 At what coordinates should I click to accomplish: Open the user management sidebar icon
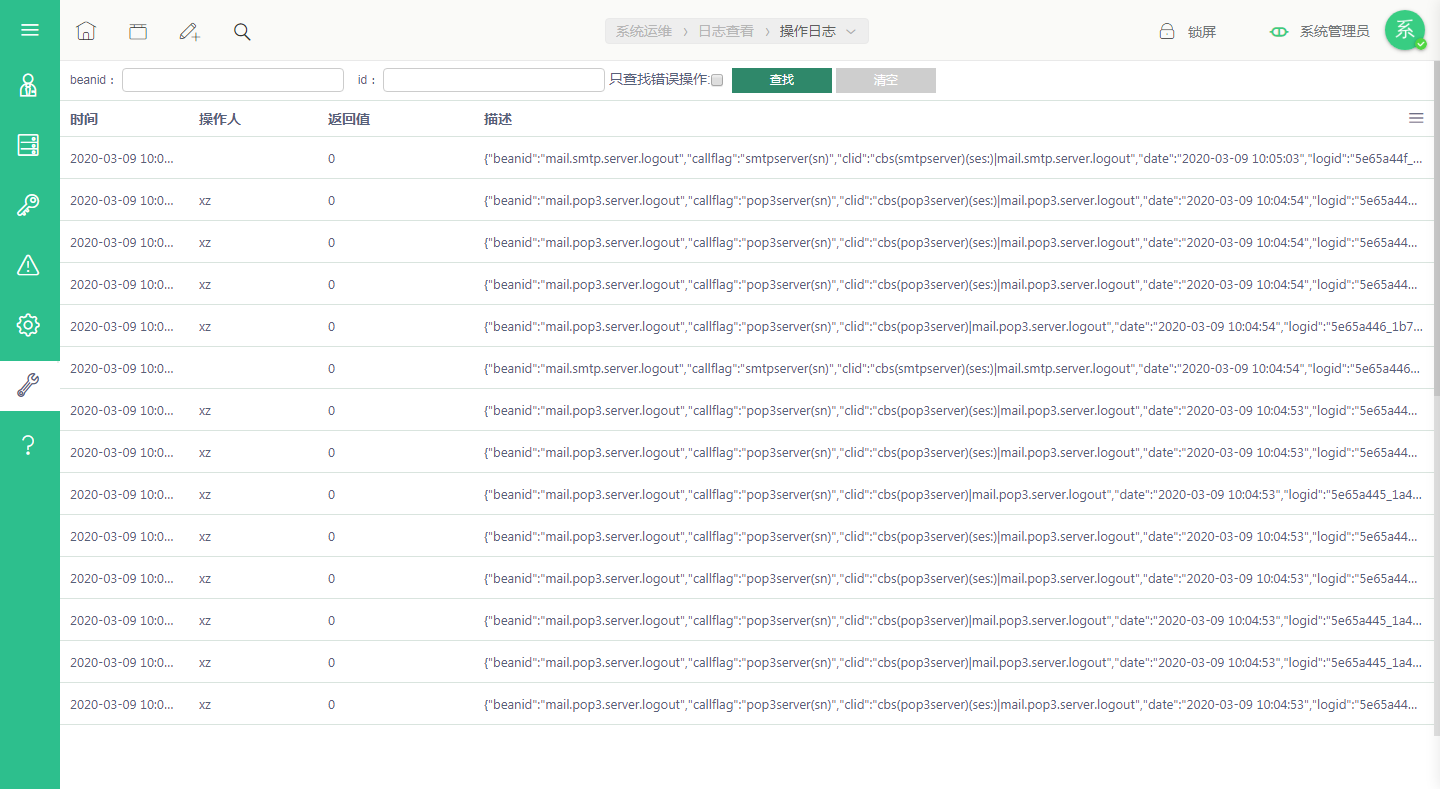coord(29,85)
